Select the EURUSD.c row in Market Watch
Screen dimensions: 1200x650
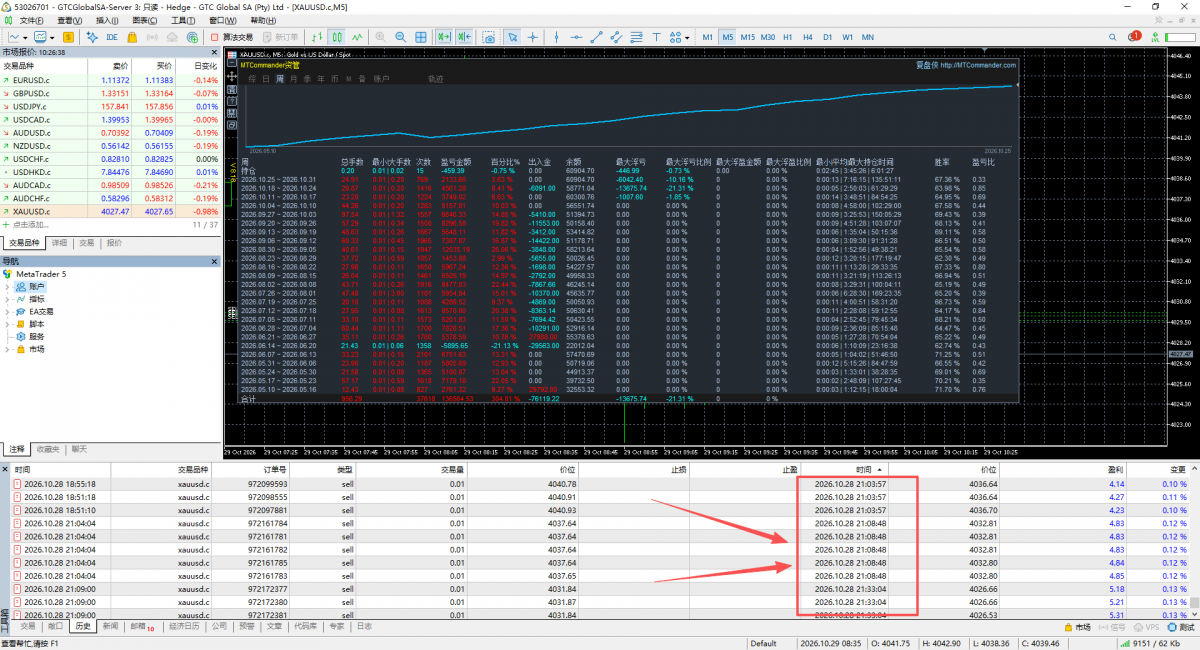coord(110,80)
